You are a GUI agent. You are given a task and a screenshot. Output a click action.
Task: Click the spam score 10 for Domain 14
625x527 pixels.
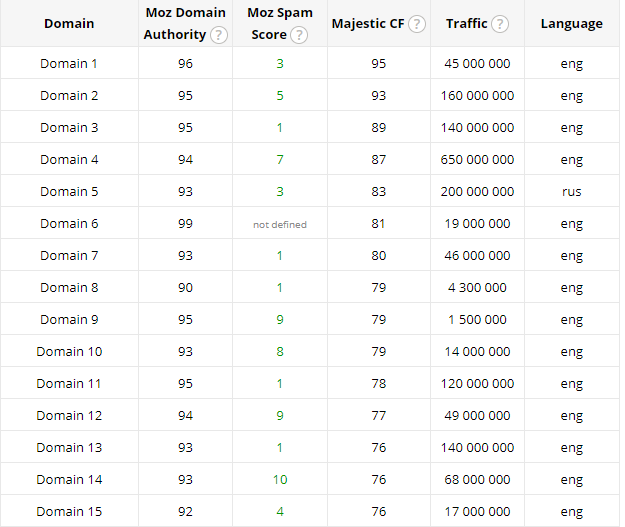click(x=280, y=479)
